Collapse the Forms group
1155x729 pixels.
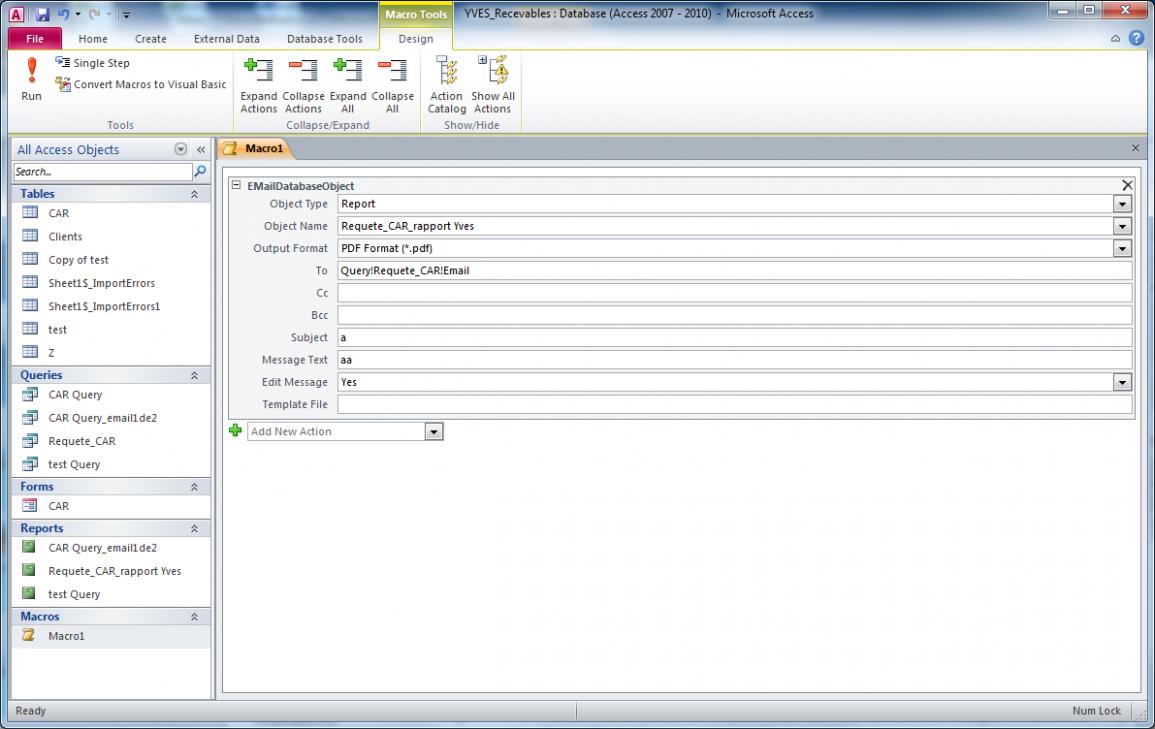click(x=194, y=487)
